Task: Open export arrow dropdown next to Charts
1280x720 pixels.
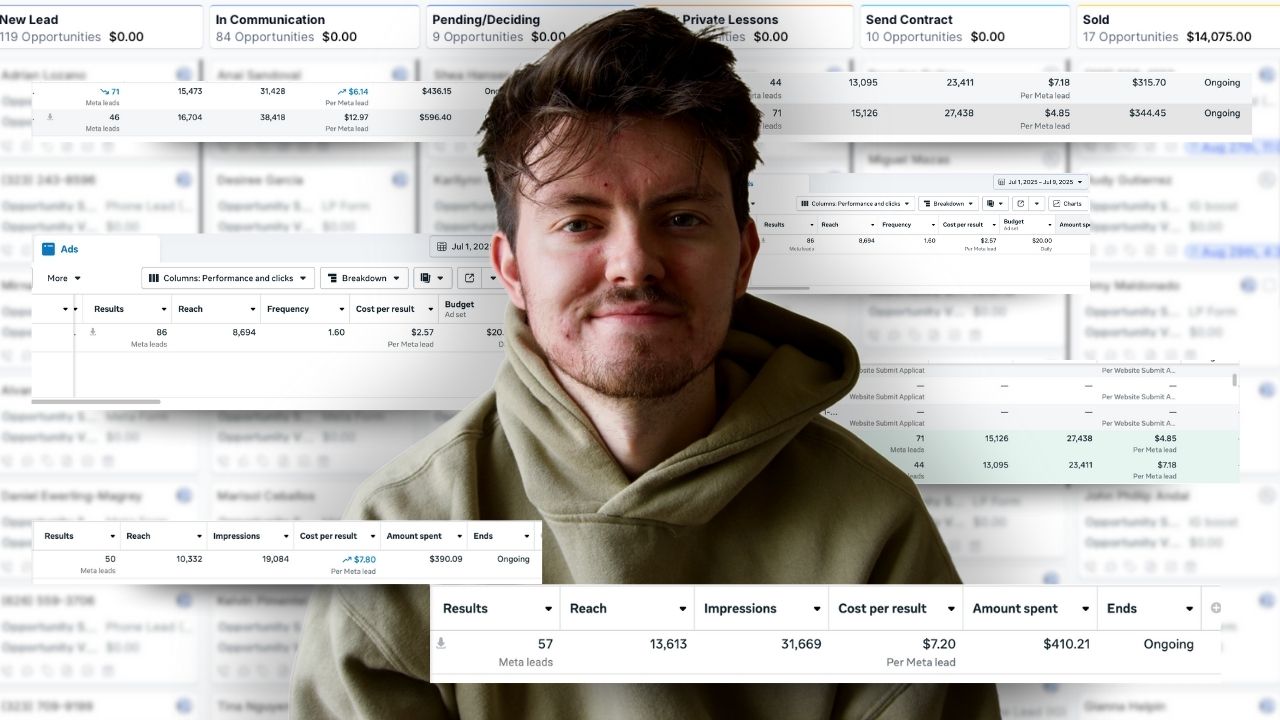Action: (1037, 203)
